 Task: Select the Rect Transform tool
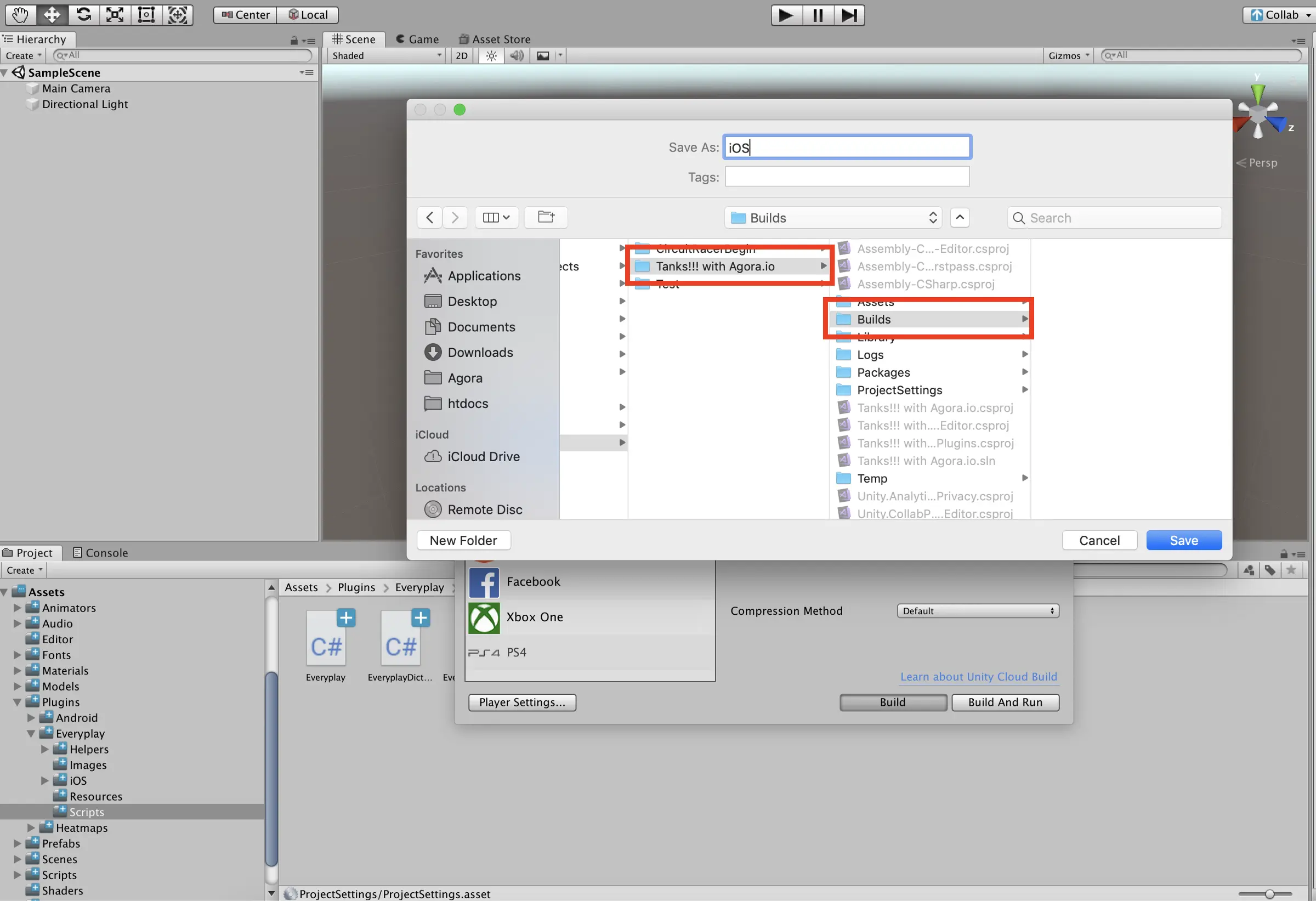coord(146,15)
